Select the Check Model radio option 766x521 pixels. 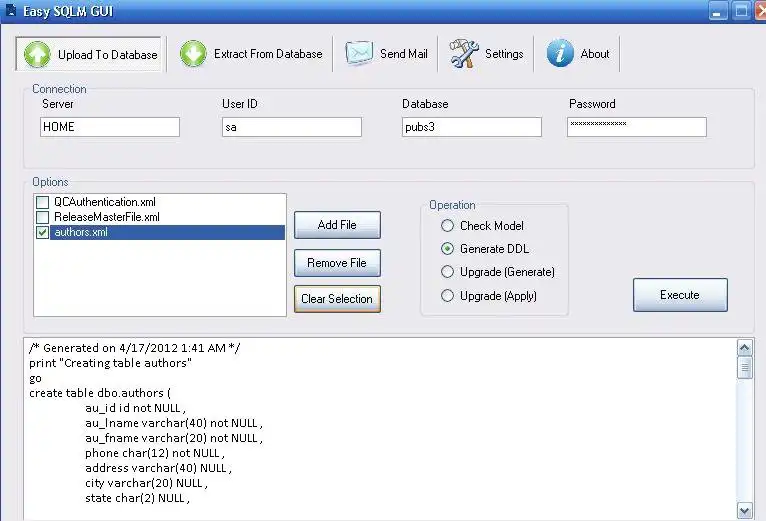447,226
